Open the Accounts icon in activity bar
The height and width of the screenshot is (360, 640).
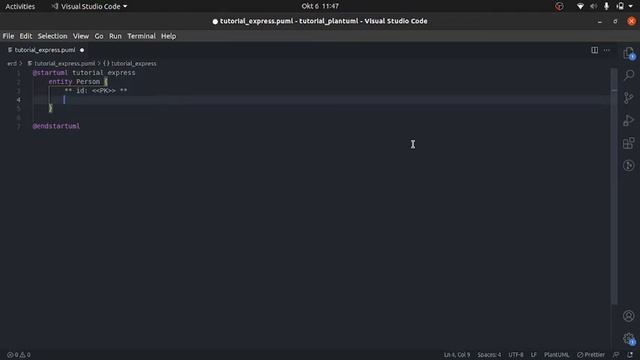pyautogui.click(x=629, y=316)
